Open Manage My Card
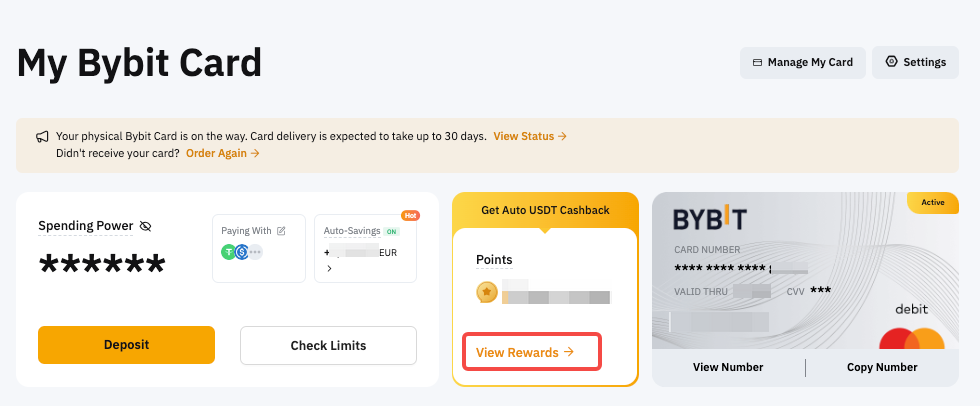Viewport: 980px width, 406px height. pyautogui.click(x=802, y=62)
